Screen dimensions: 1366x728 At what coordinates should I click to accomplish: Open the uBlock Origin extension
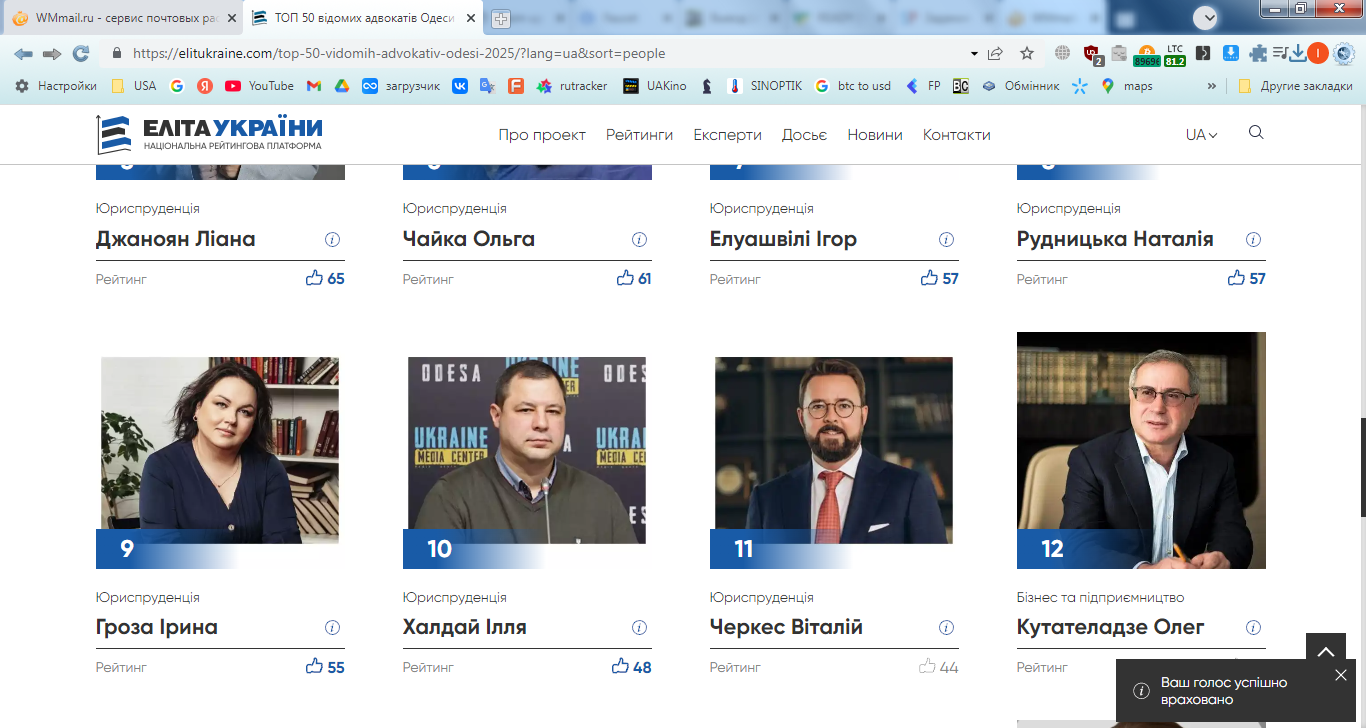[1092, 54]
